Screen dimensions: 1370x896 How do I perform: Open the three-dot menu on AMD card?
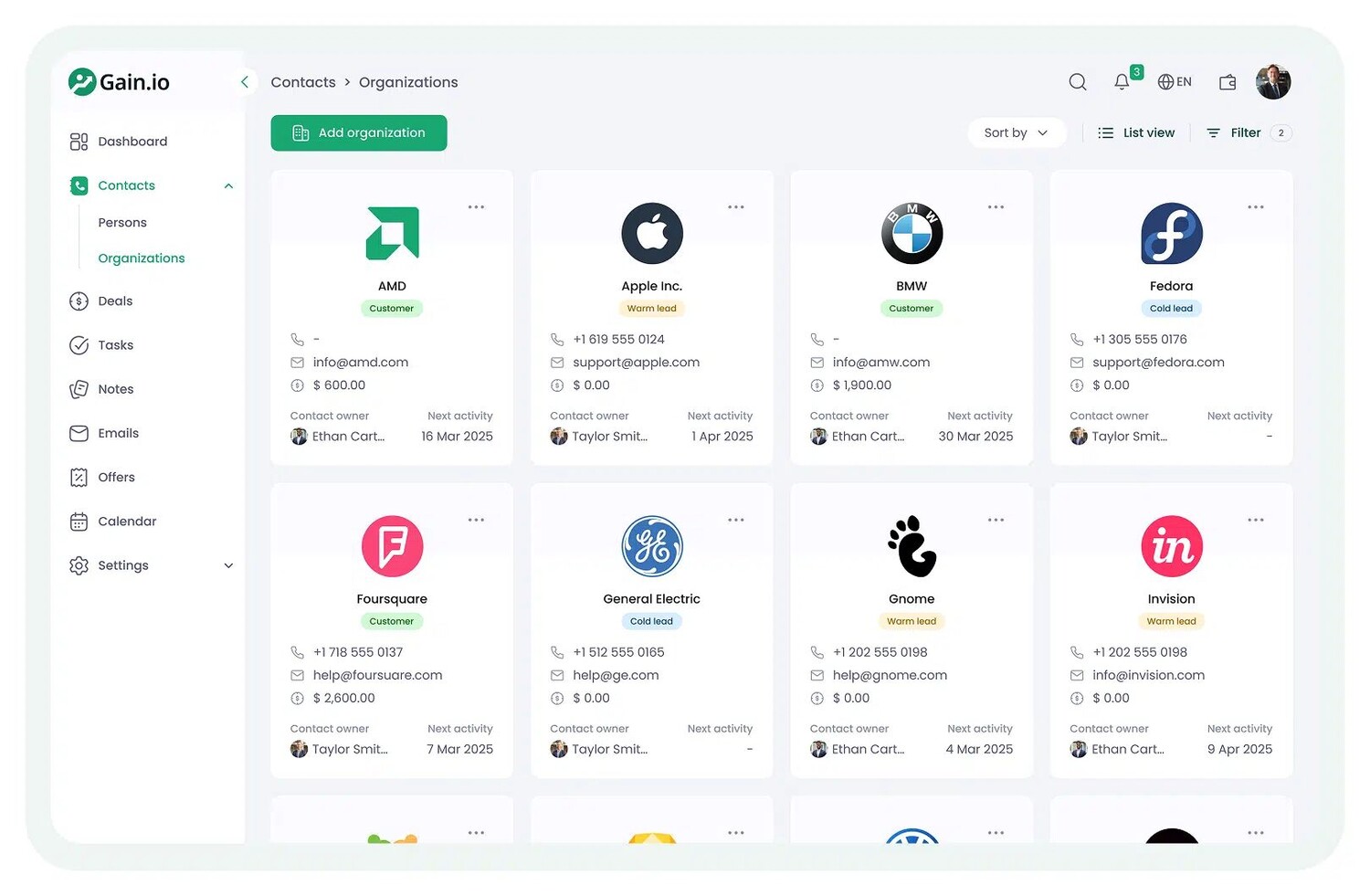click(x=476, y=207)
